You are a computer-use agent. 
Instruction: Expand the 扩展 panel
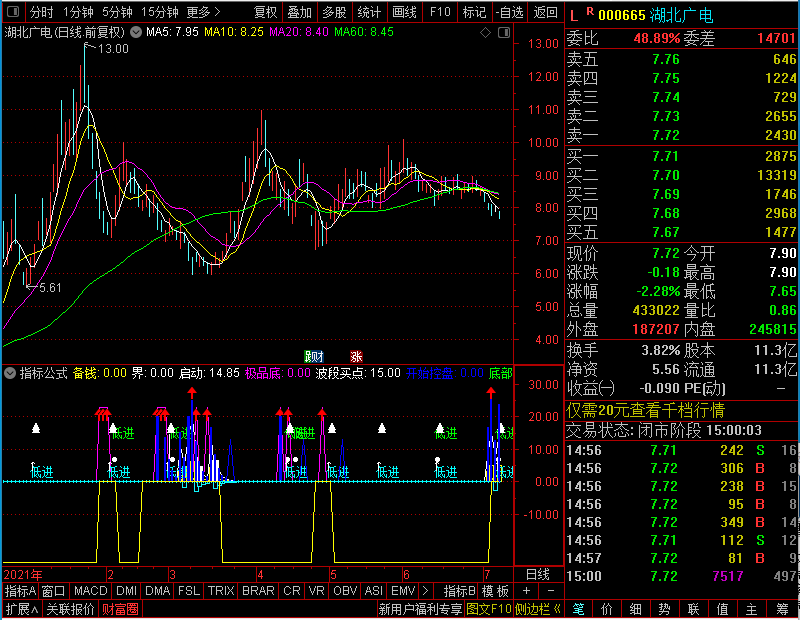[21, 609]
